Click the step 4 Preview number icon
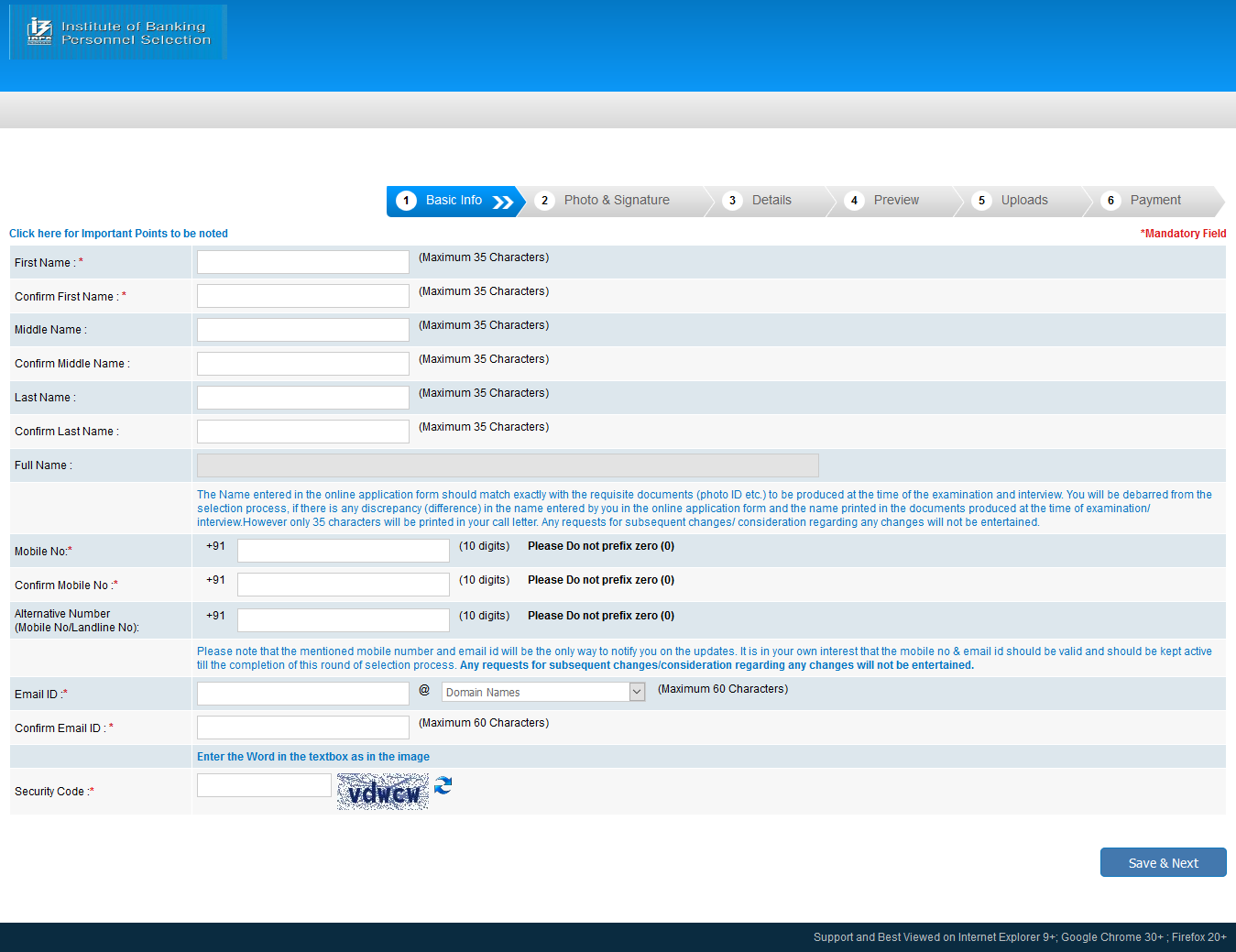 [854, 200]
